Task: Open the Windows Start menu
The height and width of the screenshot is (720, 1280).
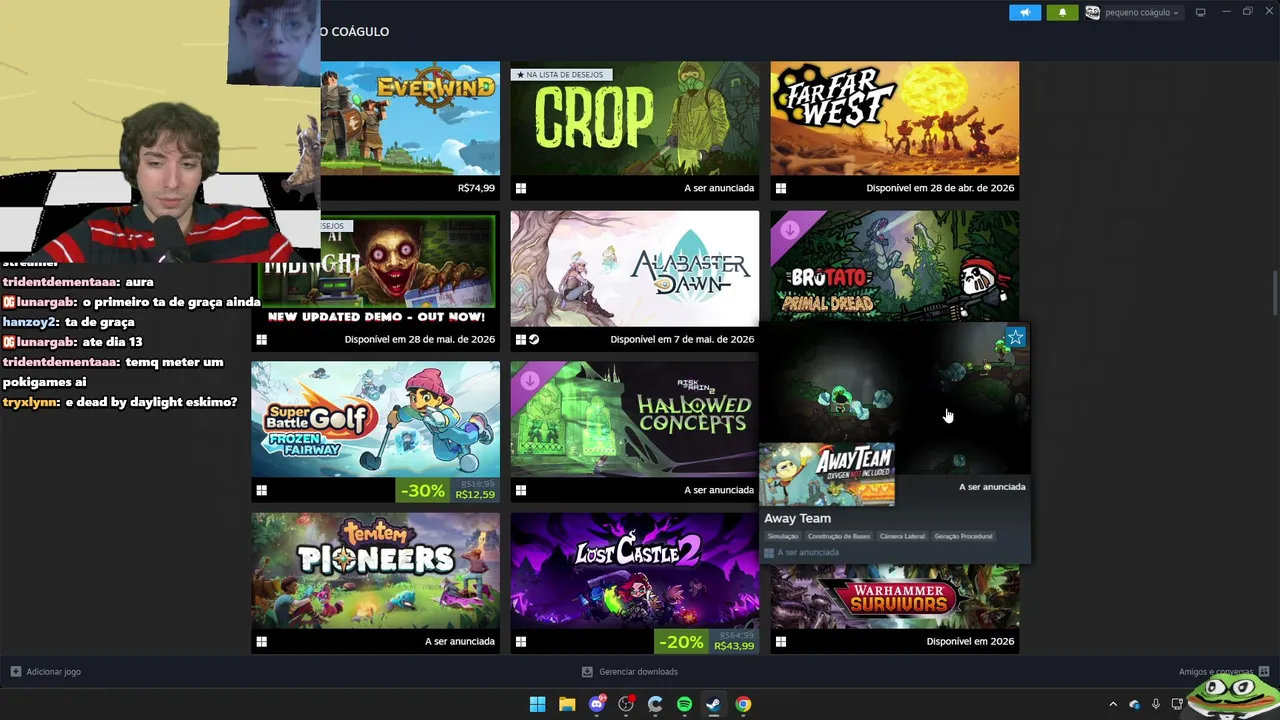Action: coord(537,704)
